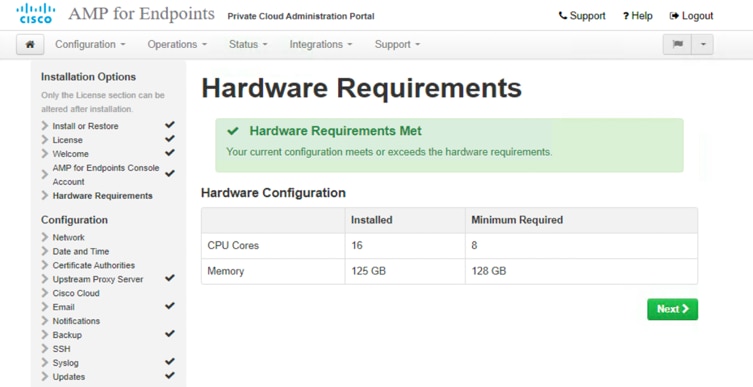This screenshot has width=753, height=387.
Task: Open Certificate Authorities section
Action: pos(94,266)
